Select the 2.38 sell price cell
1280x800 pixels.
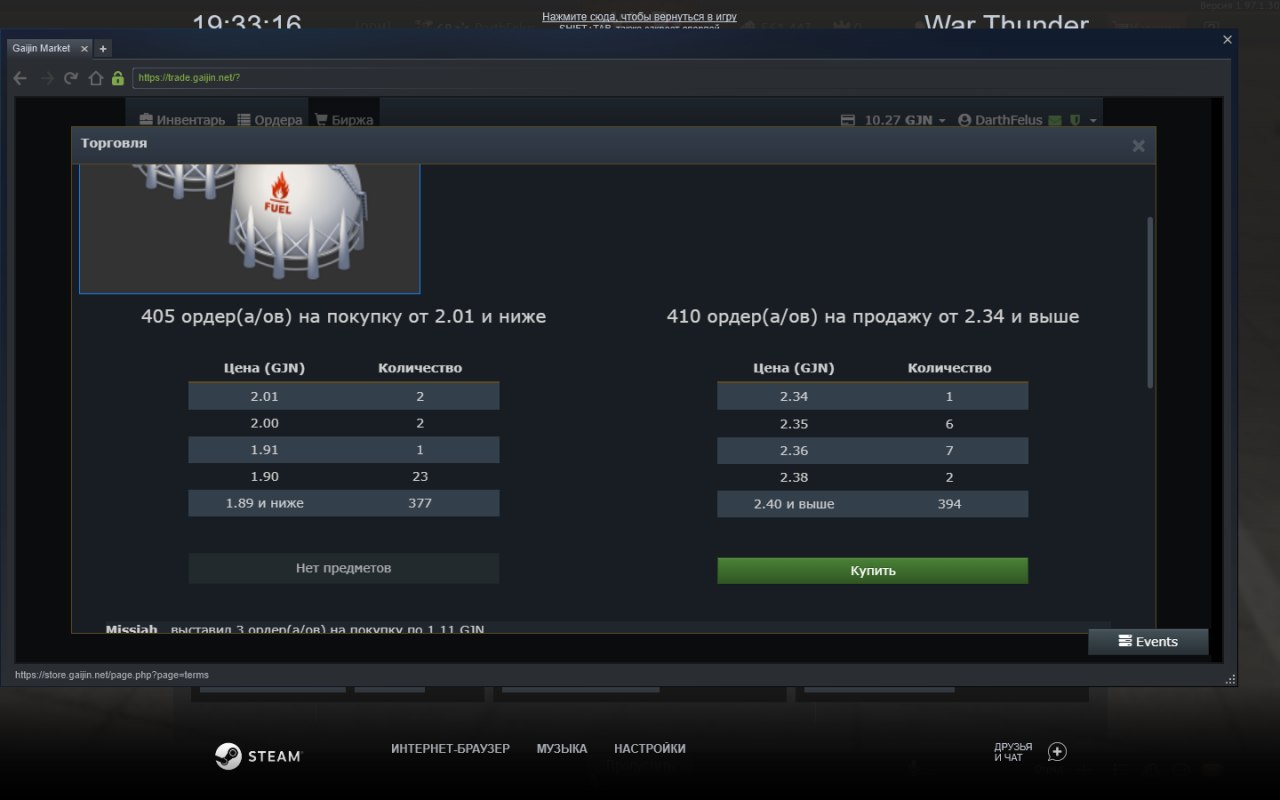coord(794,477)
